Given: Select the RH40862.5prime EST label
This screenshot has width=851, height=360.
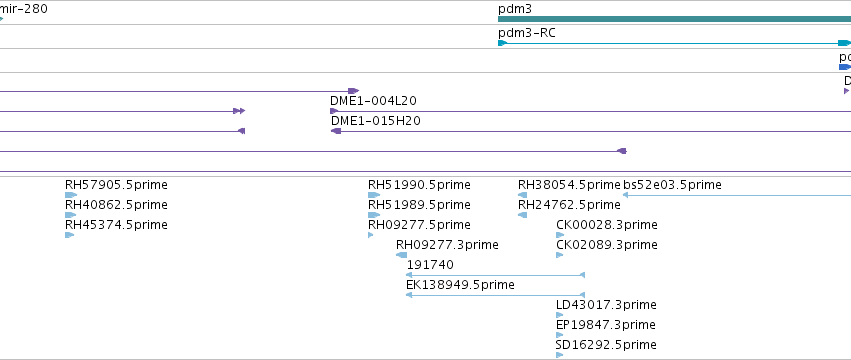Looking at the screenshot, I should click(x=116, y=205).
